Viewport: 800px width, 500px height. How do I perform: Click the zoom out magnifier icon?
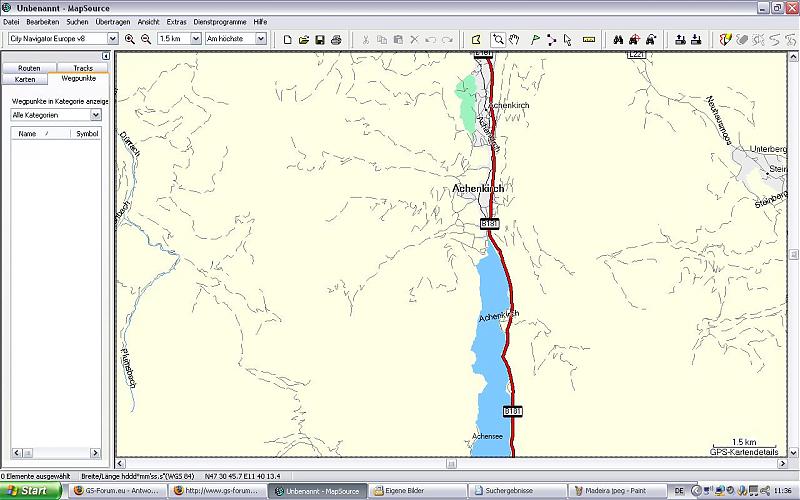pyautogui.click(x=146, y=39)
